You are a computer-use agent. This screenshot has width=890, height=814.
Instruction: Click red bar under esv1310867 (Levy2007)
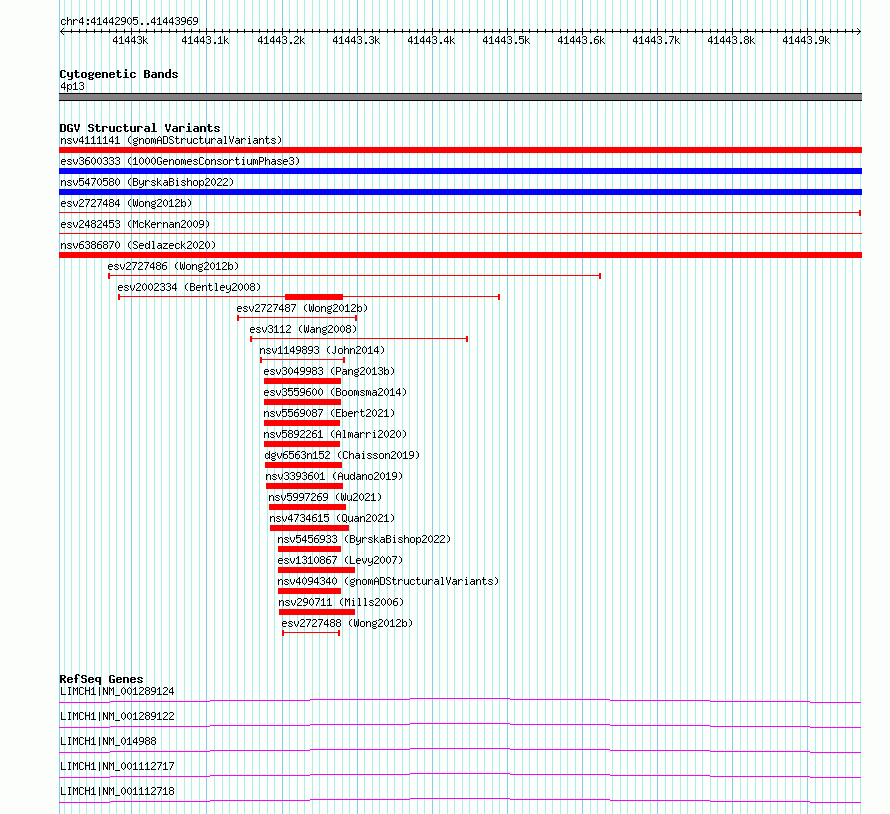(x=316, y=570)
